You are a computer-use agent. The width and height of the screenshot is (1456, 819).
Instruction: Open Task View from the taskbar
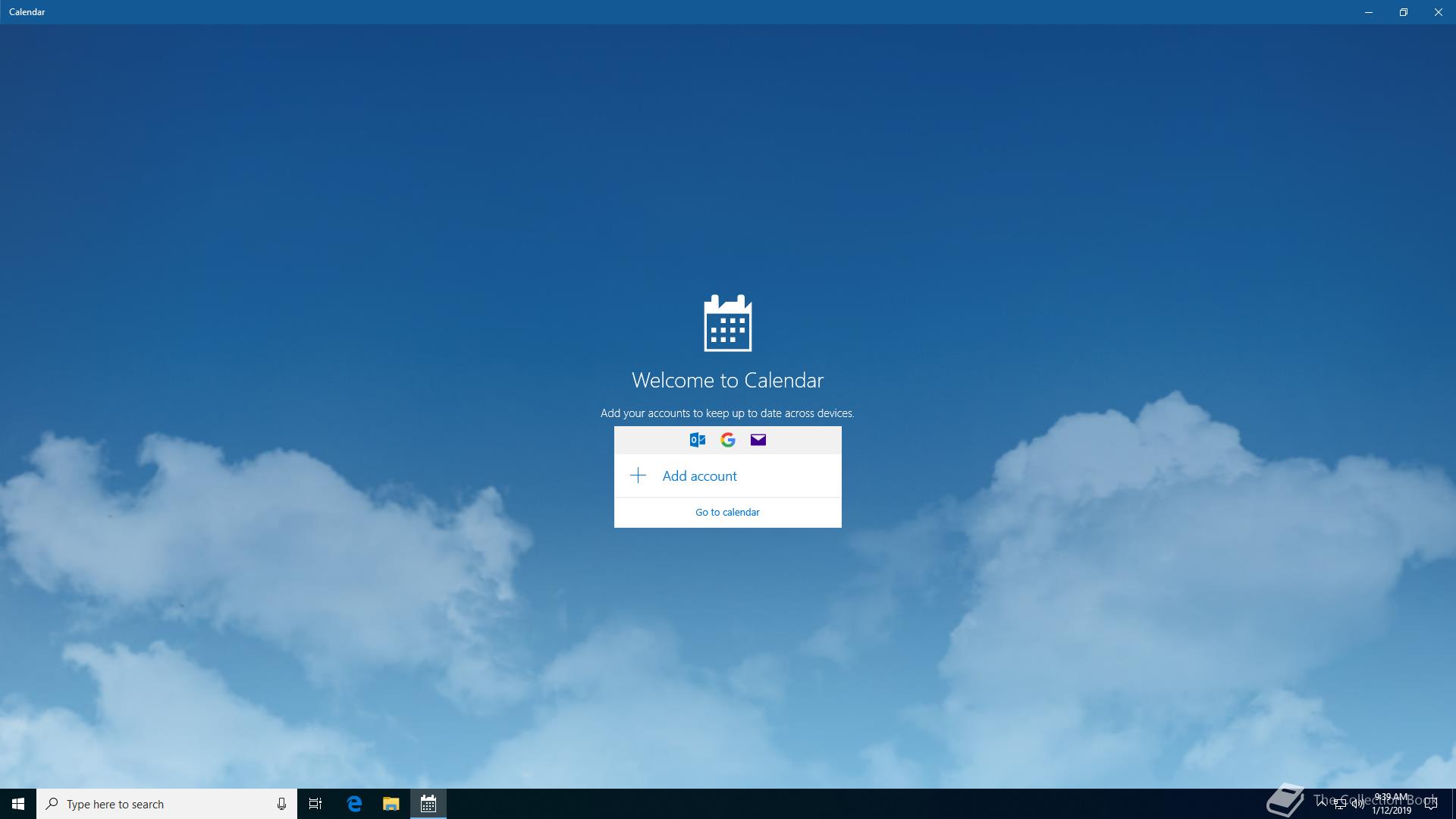315,804
